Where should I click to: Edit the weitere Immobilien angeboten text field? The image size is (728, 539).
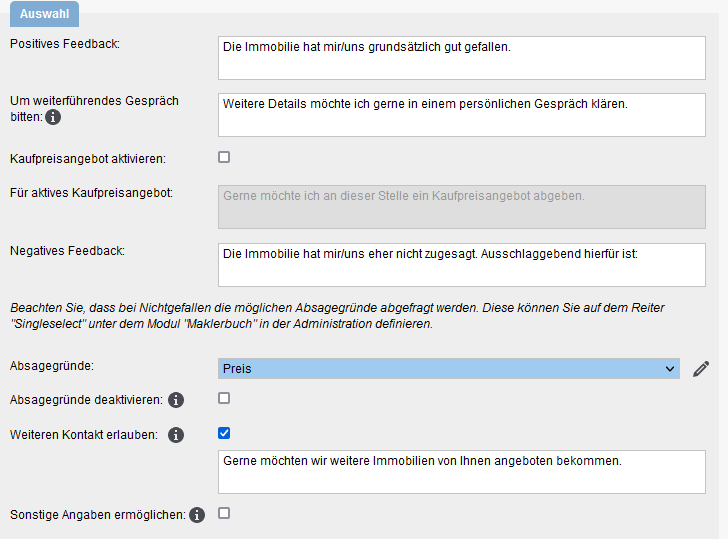pos(462,472)
